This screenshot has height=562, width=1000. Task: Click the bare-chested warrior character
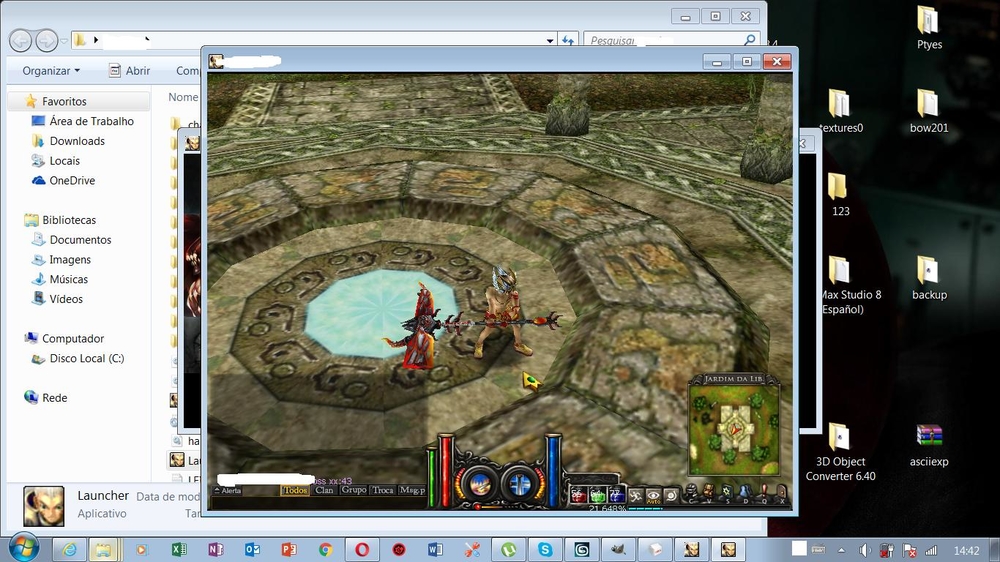[503, 313]
